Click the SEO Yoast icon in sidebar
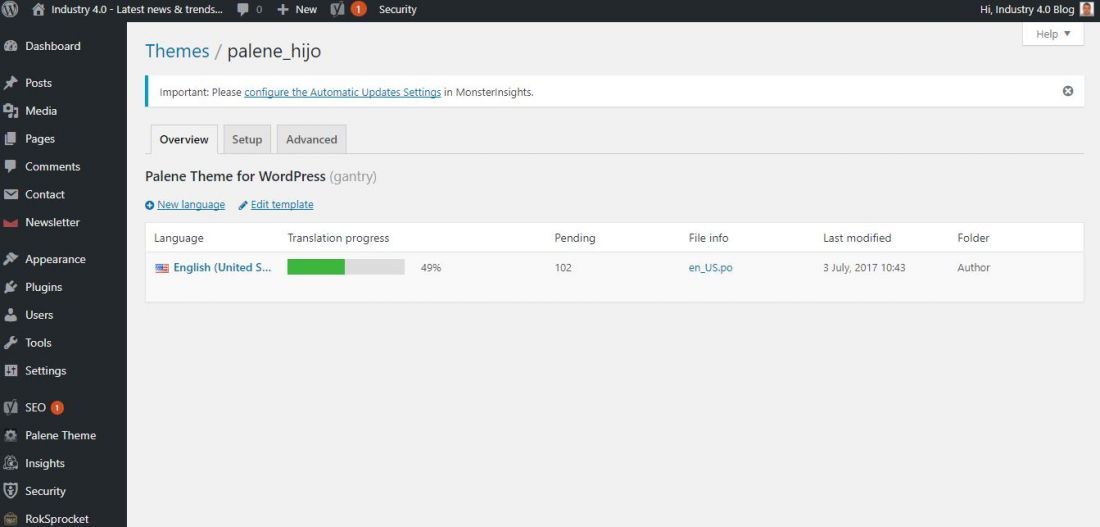 [11, 407]
